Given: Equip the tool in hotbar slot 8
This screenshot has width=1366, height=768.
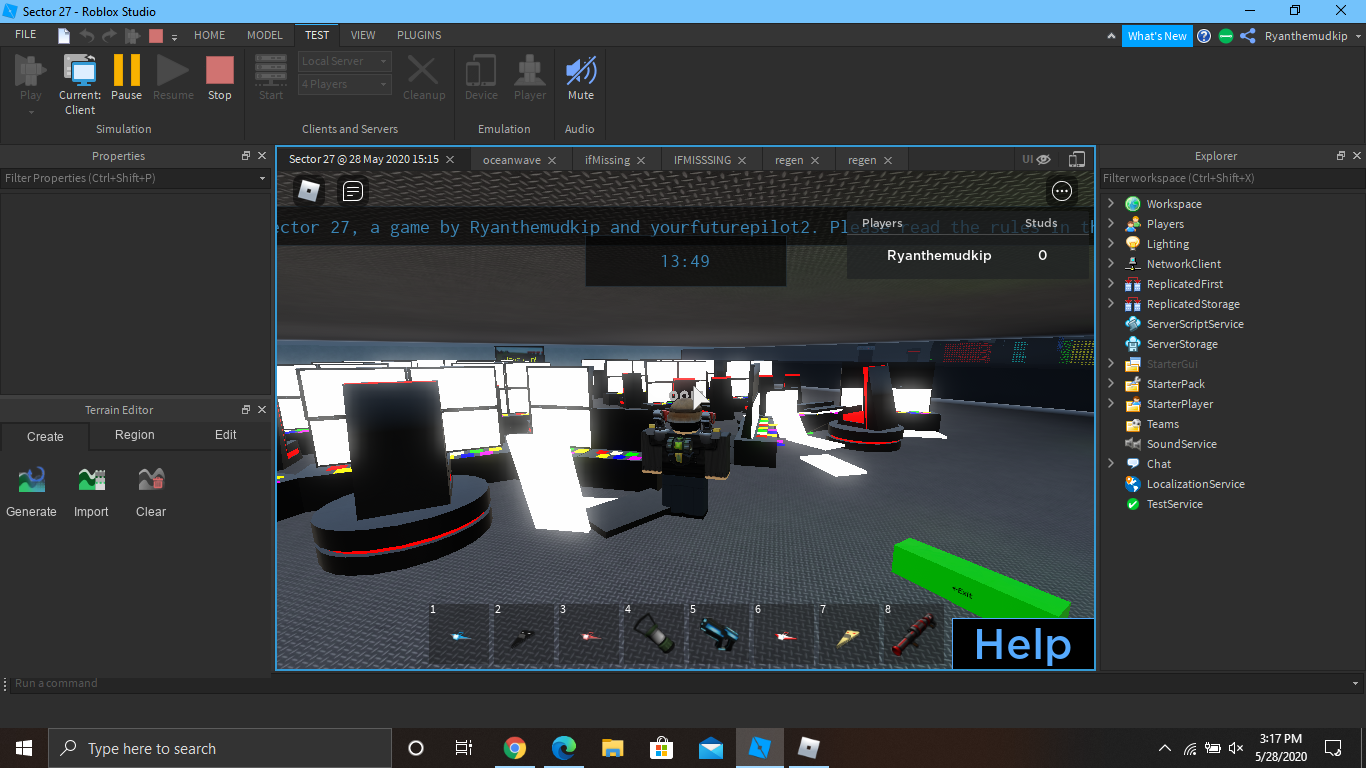Looking at the screenshot, I should point(915,634).
